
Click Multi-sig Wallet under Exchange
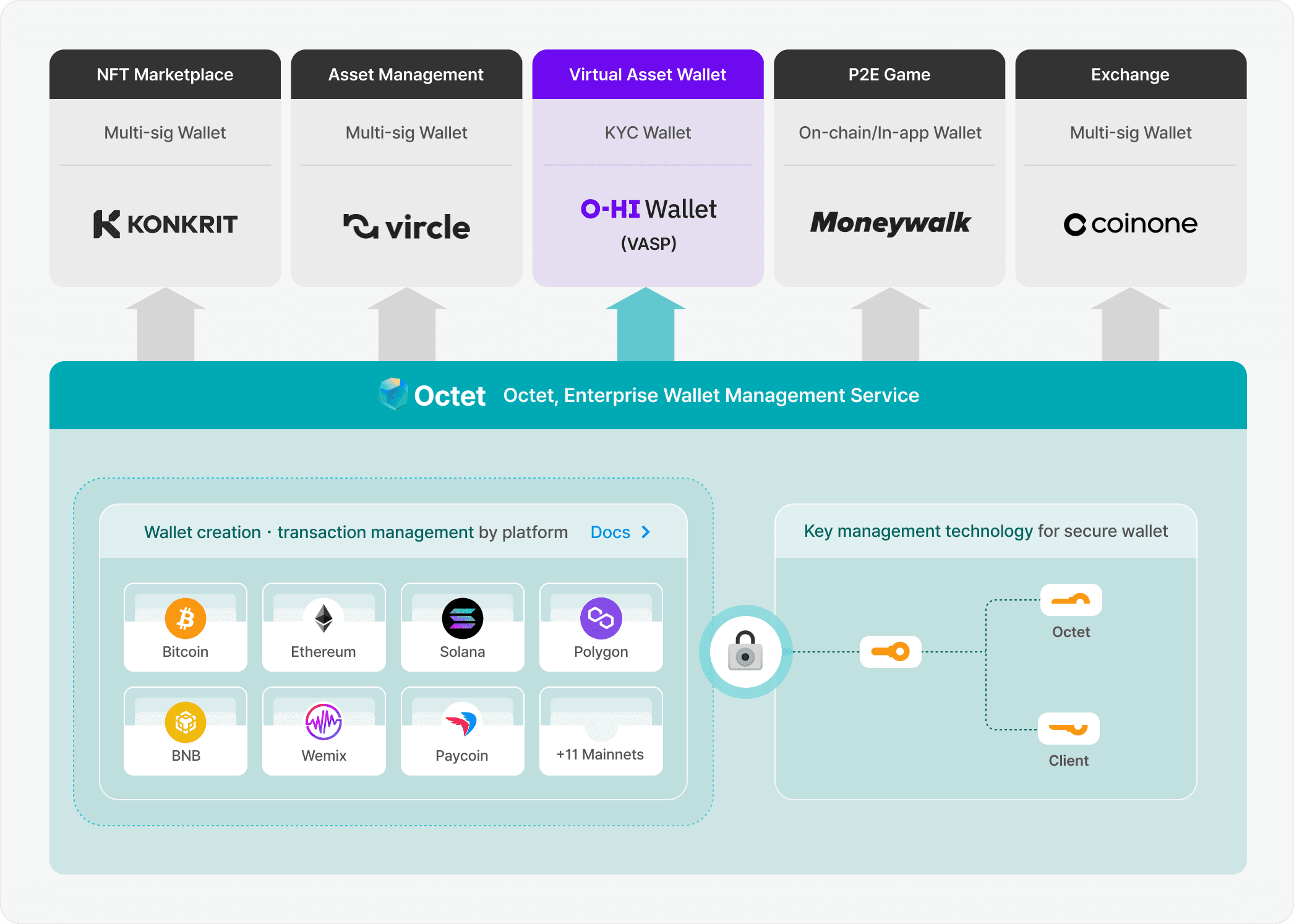(x=1131, y=132)
